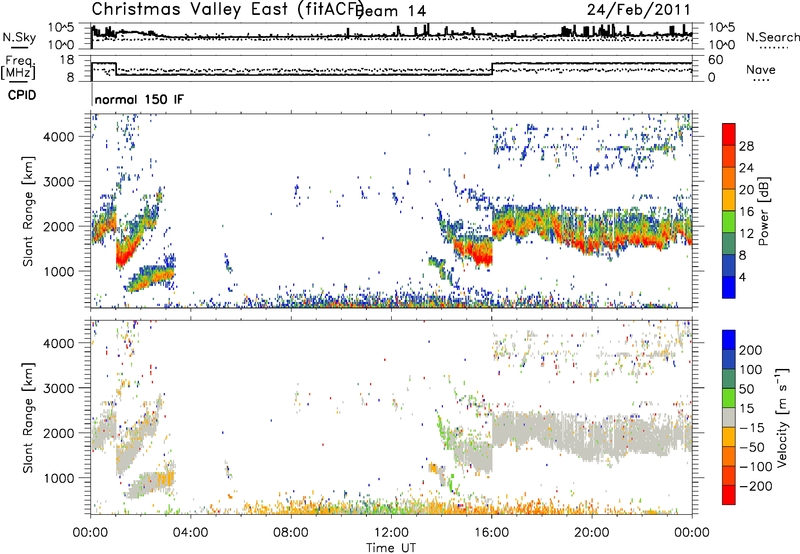Viewport: 800px width, 554px height.
Task: Select the 'N.Sky' legend label
Action: click(x=19, y=37)
